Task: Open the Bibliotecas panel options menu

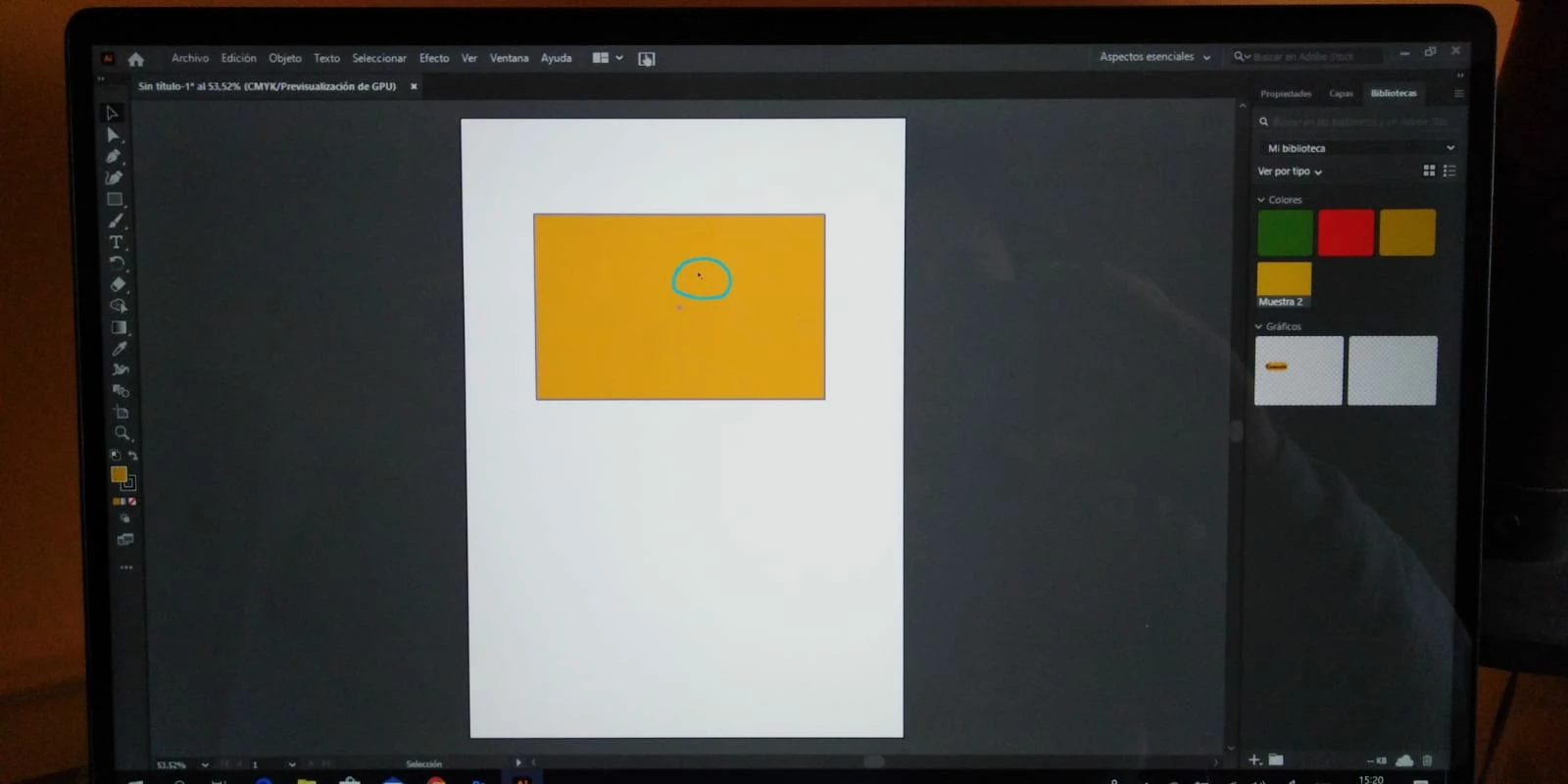Action: pos(1458,93)
